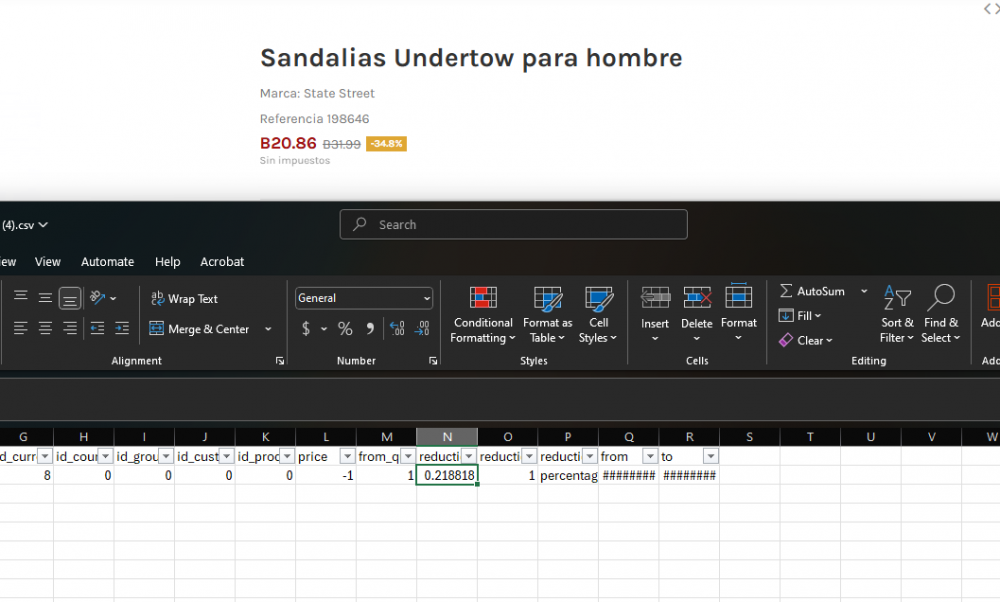Screen dimensions: 1000x602
Task: Open the Clear menu
Action: [x=805, y=341]
